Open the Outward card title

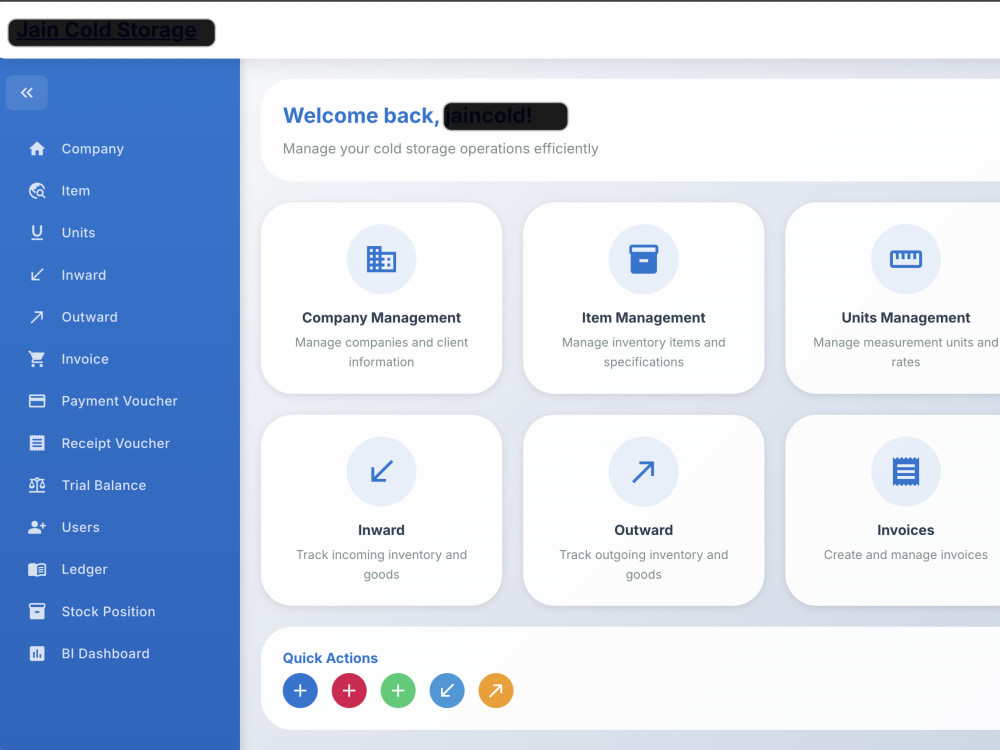pyautogui.click(x=643, y=530)
